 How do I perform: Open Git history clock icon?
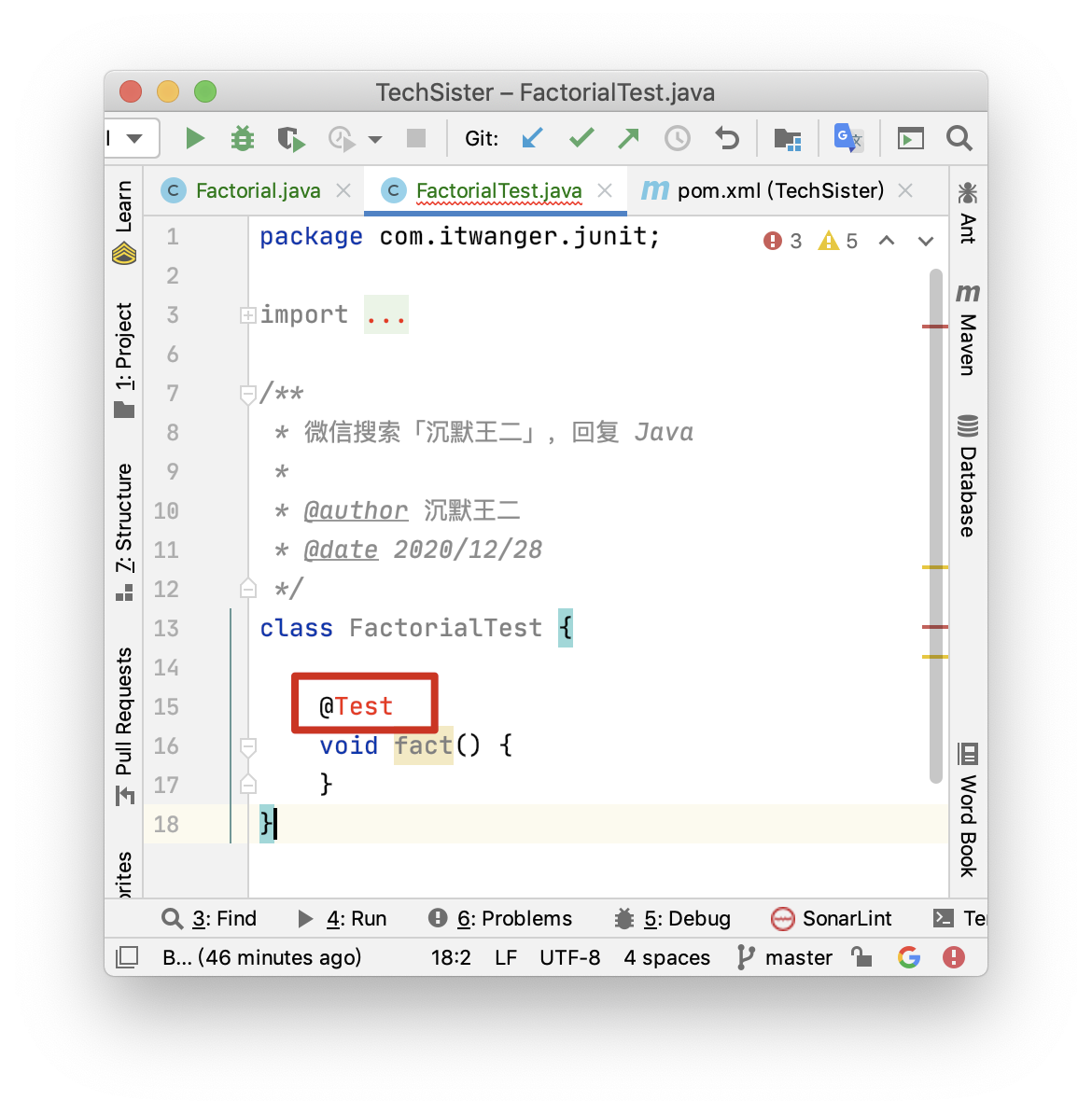click(678, 139)
